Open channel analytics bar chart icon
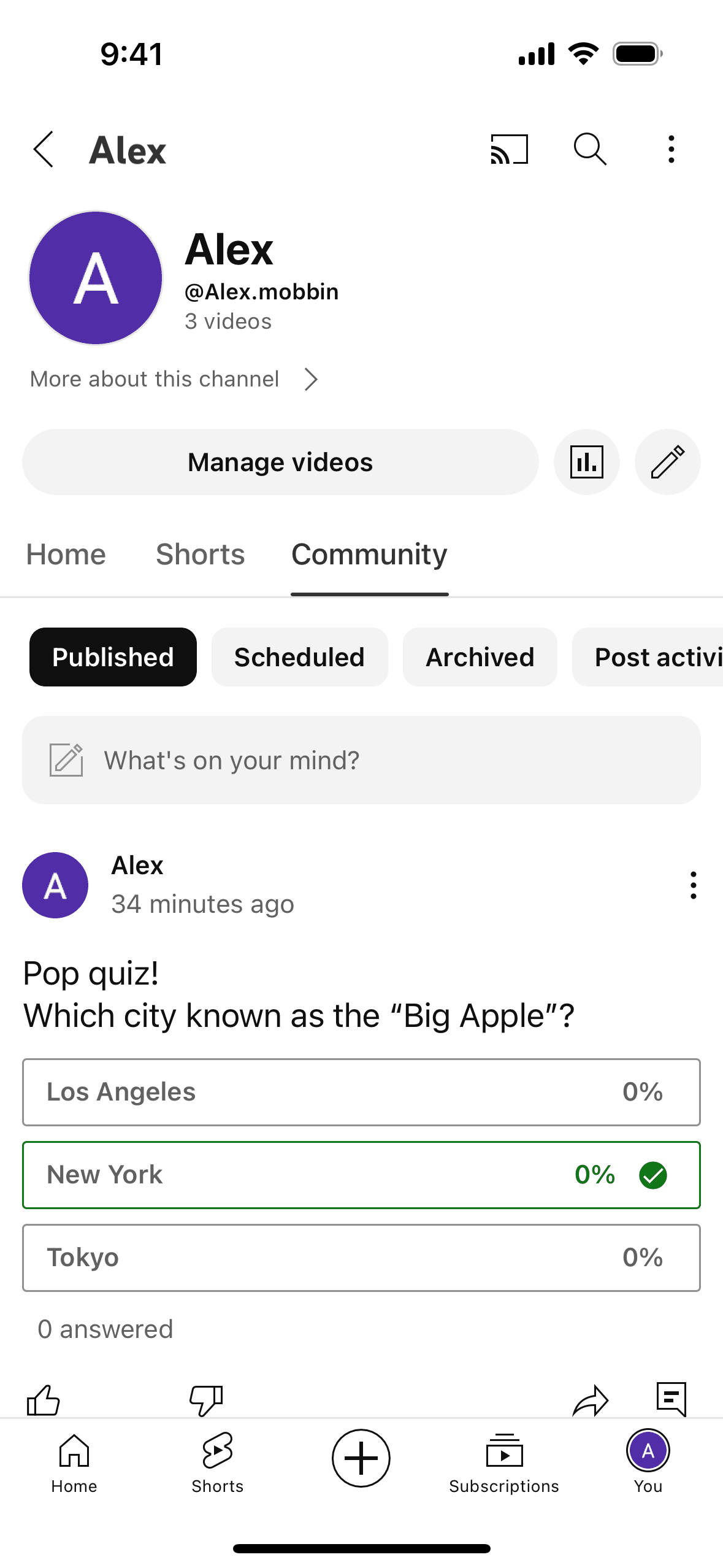 coord(586,462)
